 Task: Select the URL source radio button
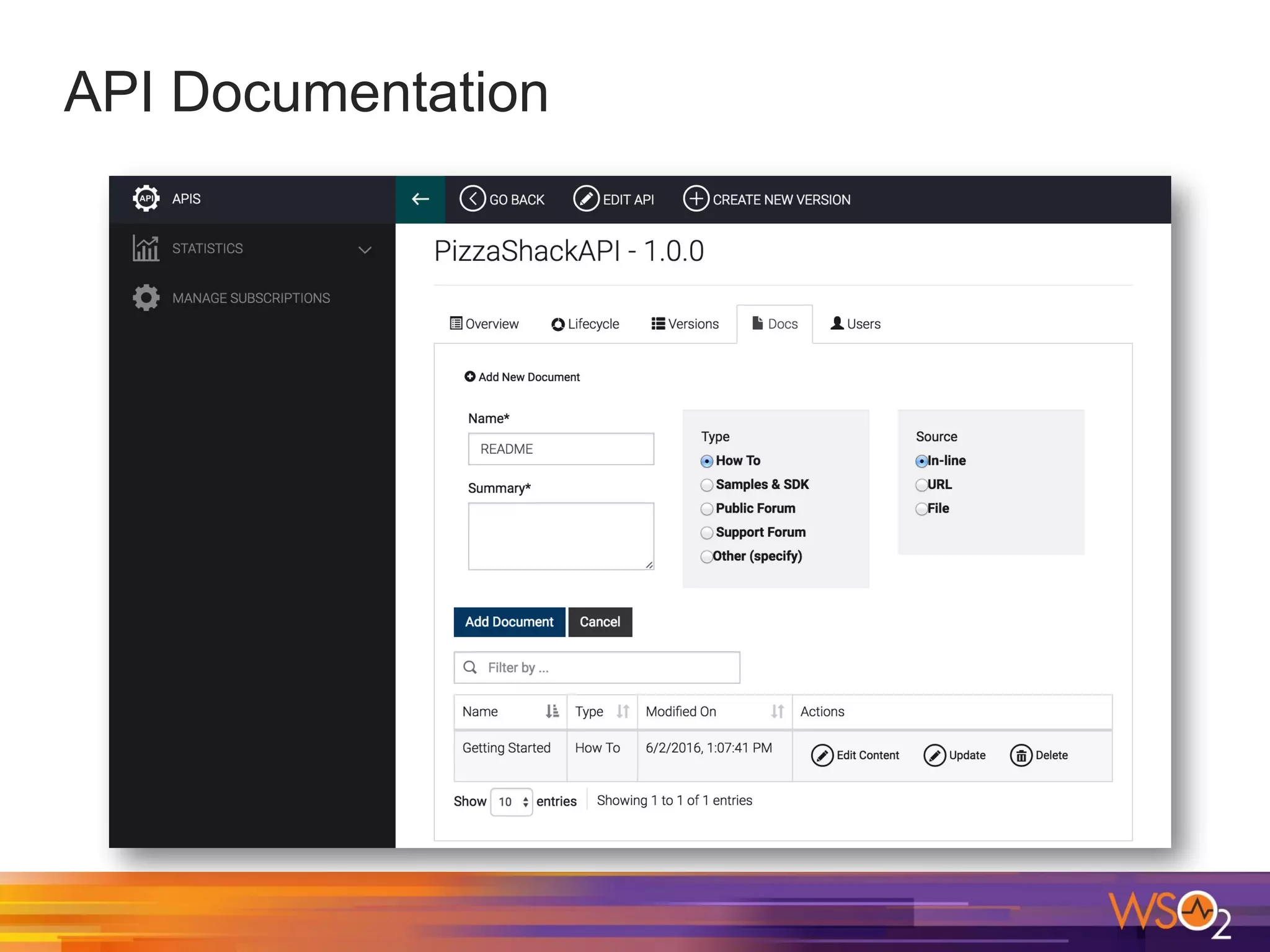click(921, 485)
